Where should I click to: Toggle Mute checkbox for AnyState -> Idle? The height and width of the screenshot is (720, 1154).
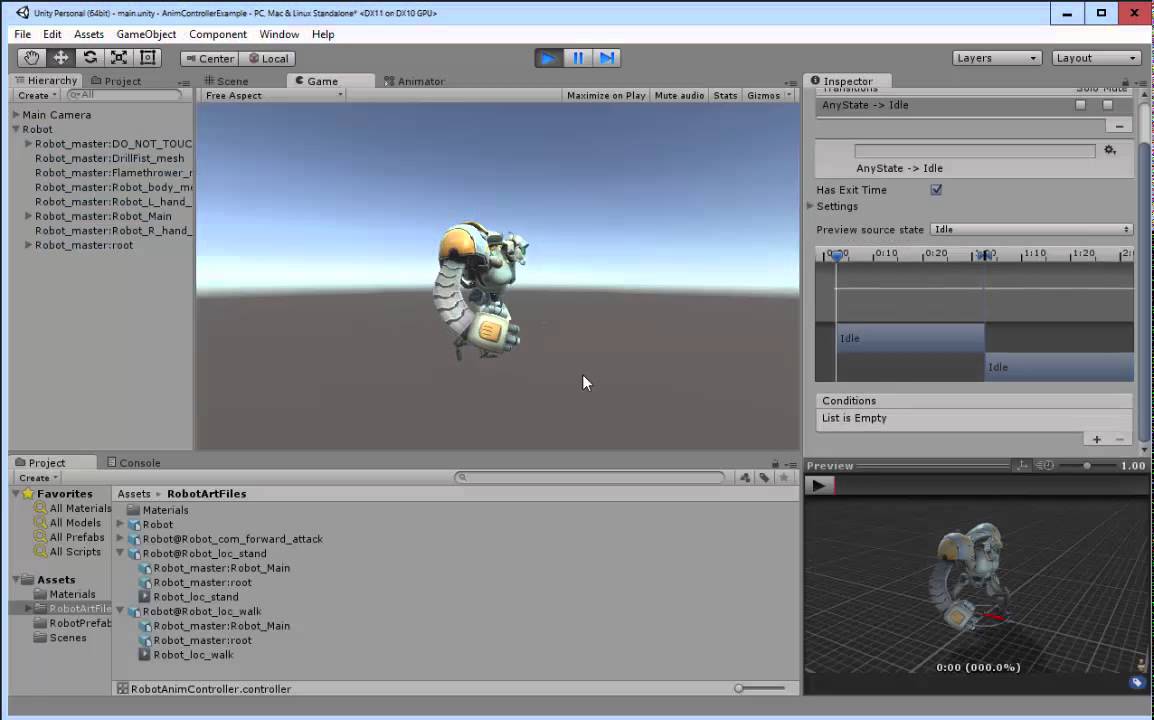(1108, 105)
